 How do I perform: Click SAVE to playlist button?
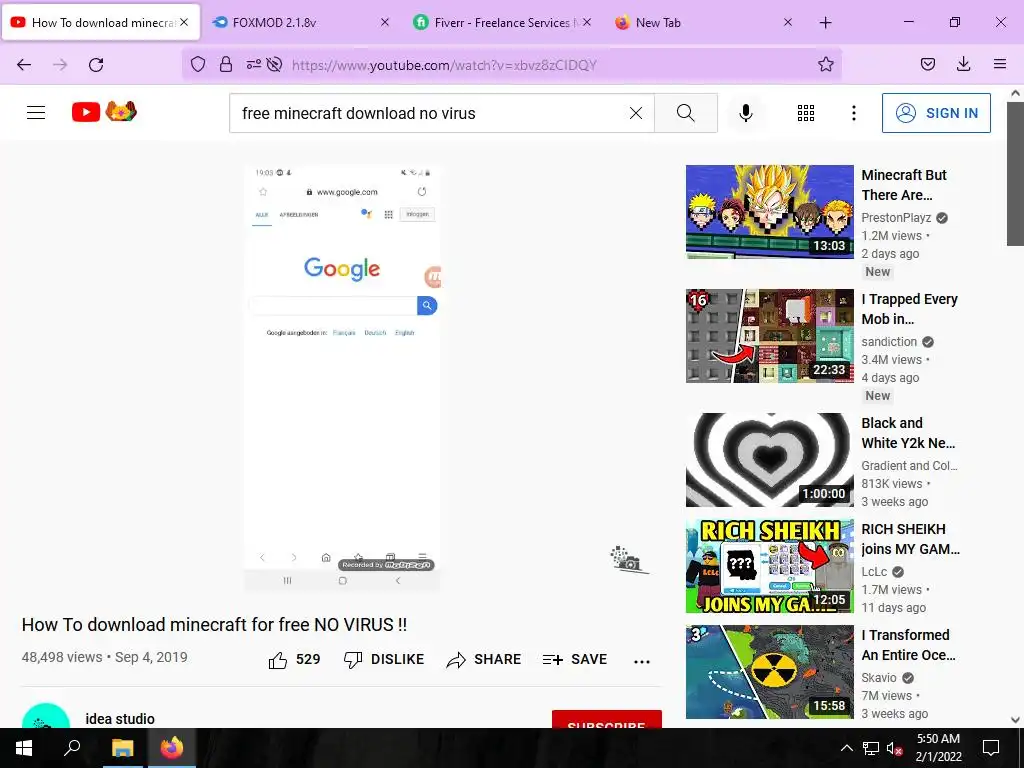tap(575, 660)
